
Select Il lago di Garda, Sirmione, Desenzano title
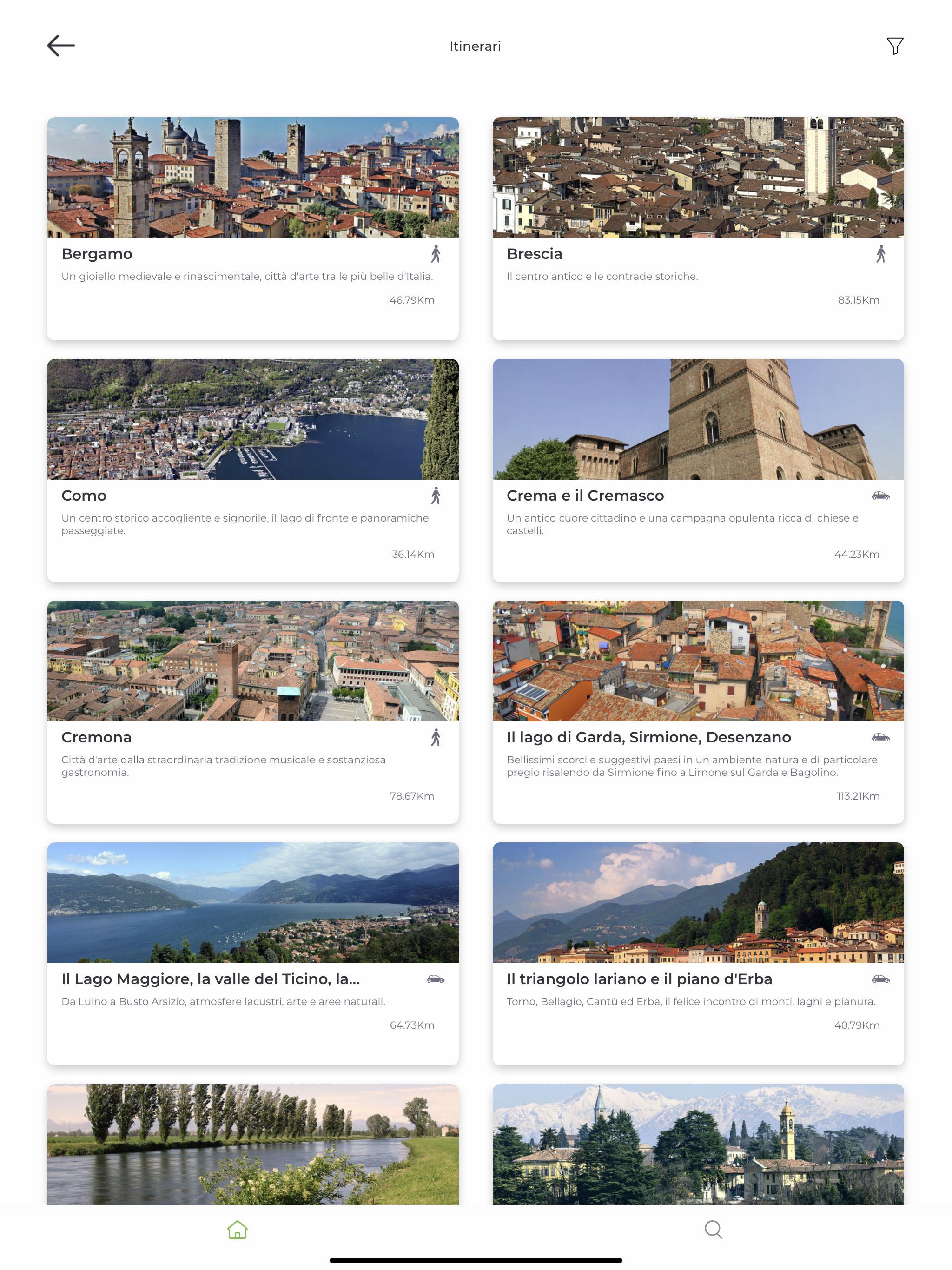tap(649, 737)
